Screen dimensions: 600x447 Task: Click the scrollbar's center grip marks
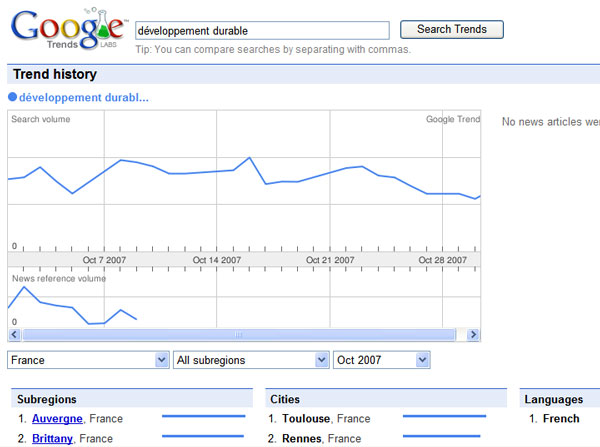pos(238,334)
